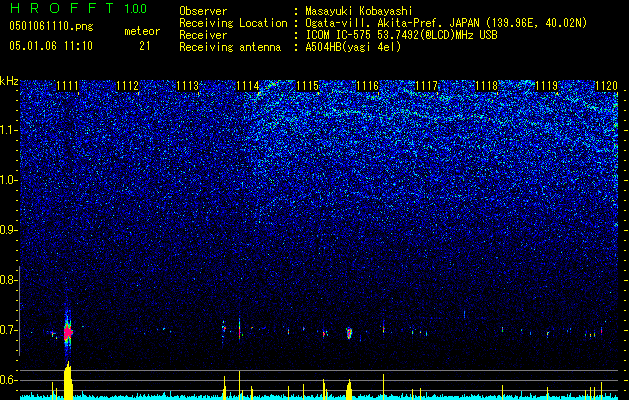Click the 1115 time marker
This screenshot has height=400, width=629.
click(x=307, y=86)
